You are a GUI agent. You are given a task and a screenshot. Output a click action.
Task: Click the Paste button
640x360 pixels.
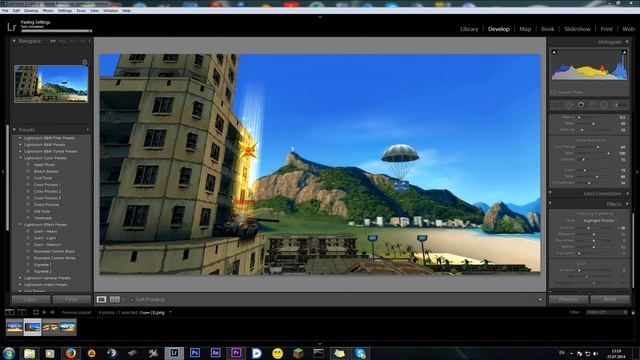(71, 300)
